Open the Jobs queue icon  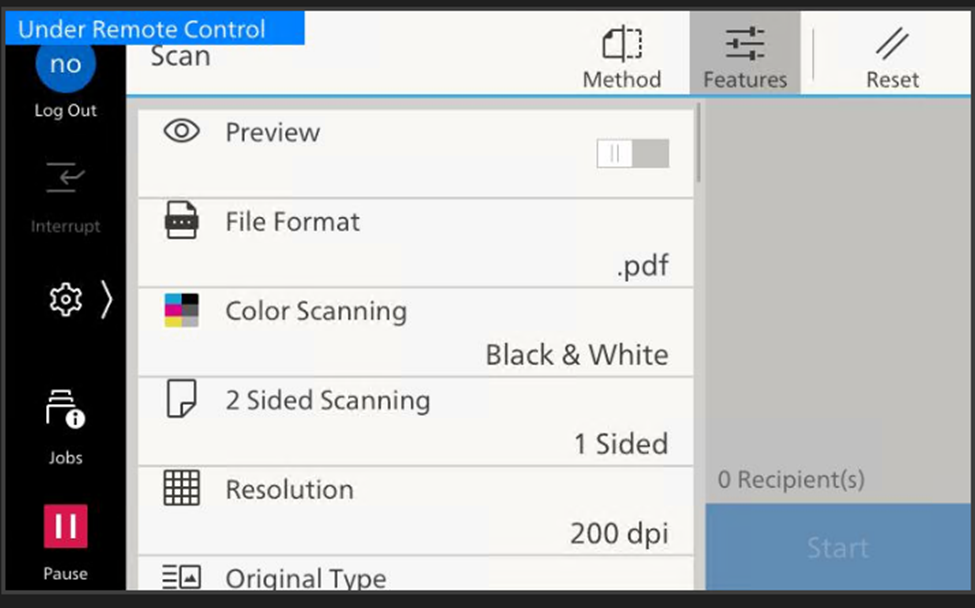66,410
